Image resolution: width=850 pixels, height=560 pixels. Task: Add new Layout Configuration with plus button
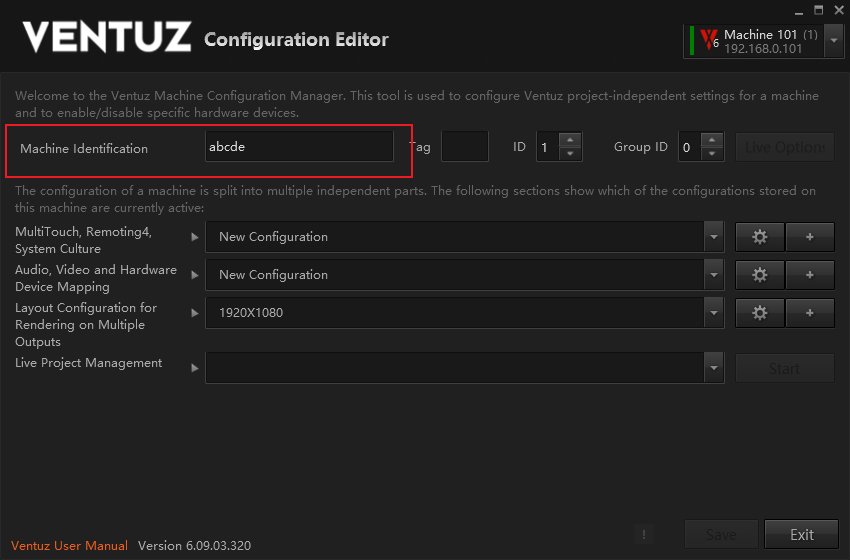click(810, 313)
